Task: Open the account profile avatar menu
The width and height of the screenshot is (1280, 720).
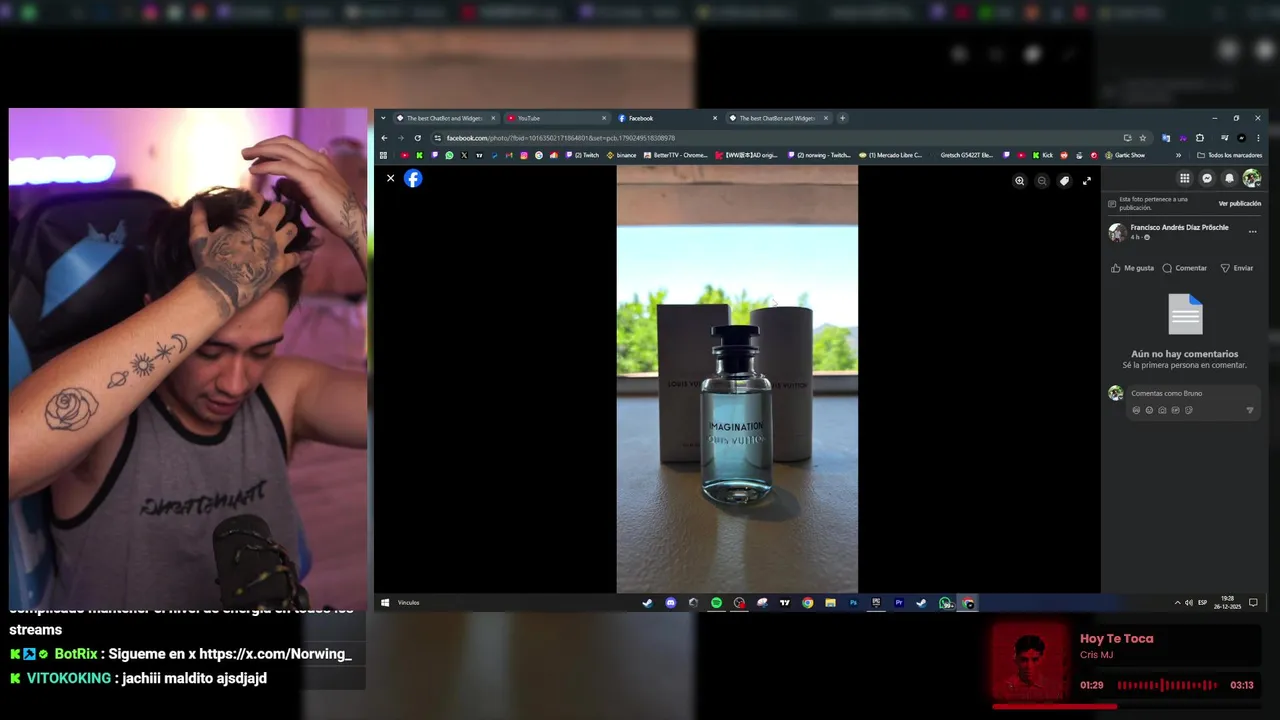Action: [x=1251, y=178]
